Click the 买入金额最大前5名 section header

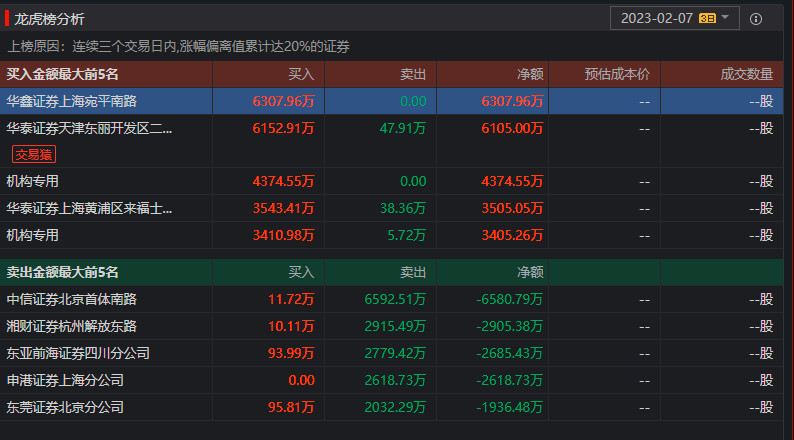(63, 74)
